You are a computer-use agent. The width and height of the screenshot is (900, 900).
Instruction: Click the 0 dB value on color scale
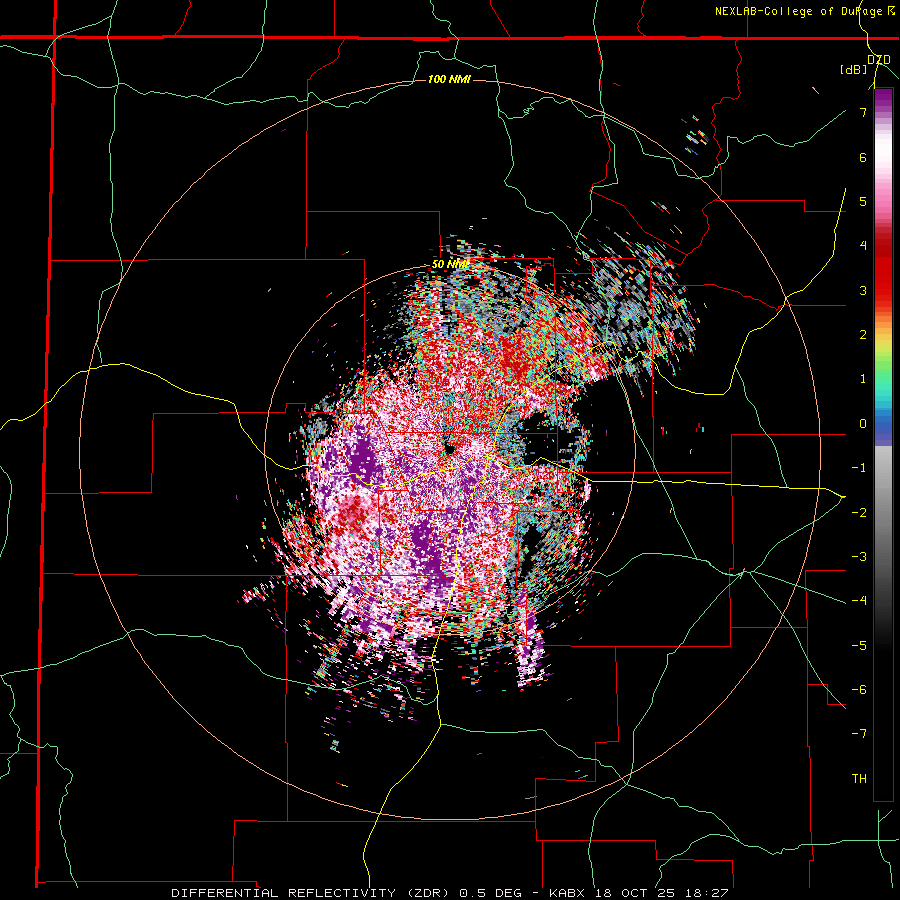pyautogui.click(x=863, y=424)
